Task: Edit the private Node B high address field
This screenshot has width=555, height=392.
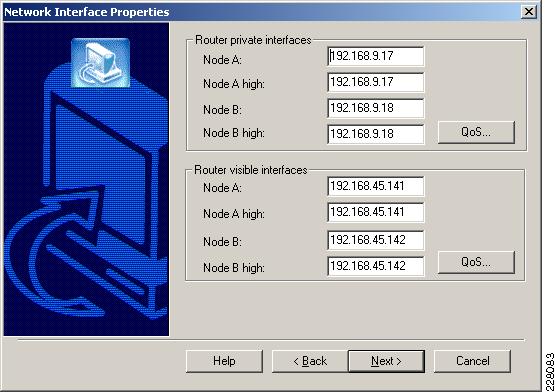Action: (x=376, y=134)
